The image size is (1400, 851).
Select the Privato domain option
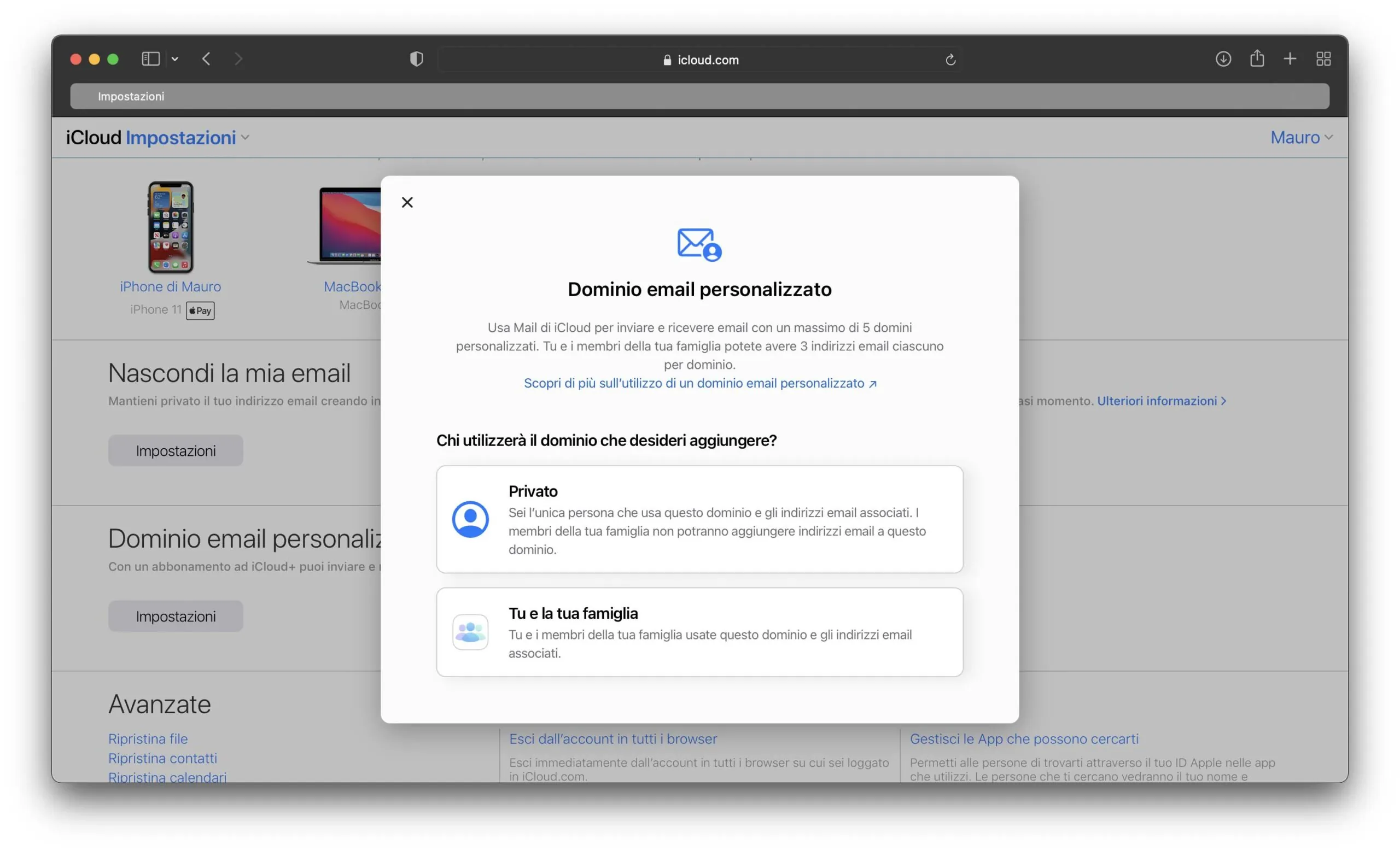pos(699,518)
